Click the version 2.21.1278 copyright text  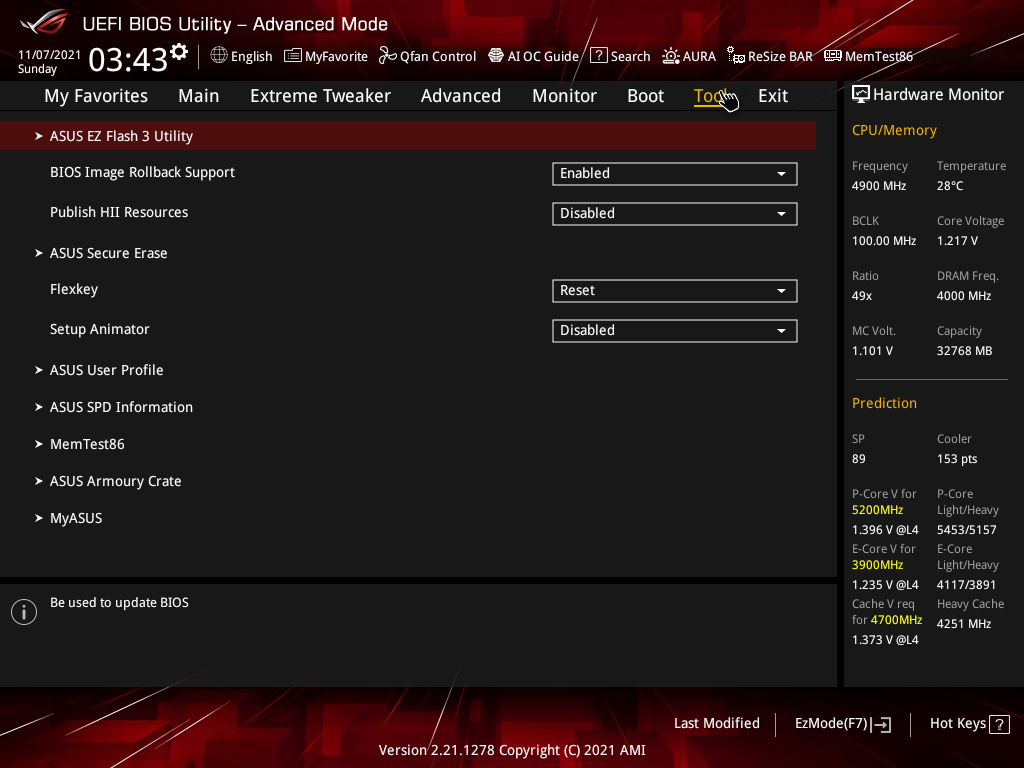[x=512, y=750]
